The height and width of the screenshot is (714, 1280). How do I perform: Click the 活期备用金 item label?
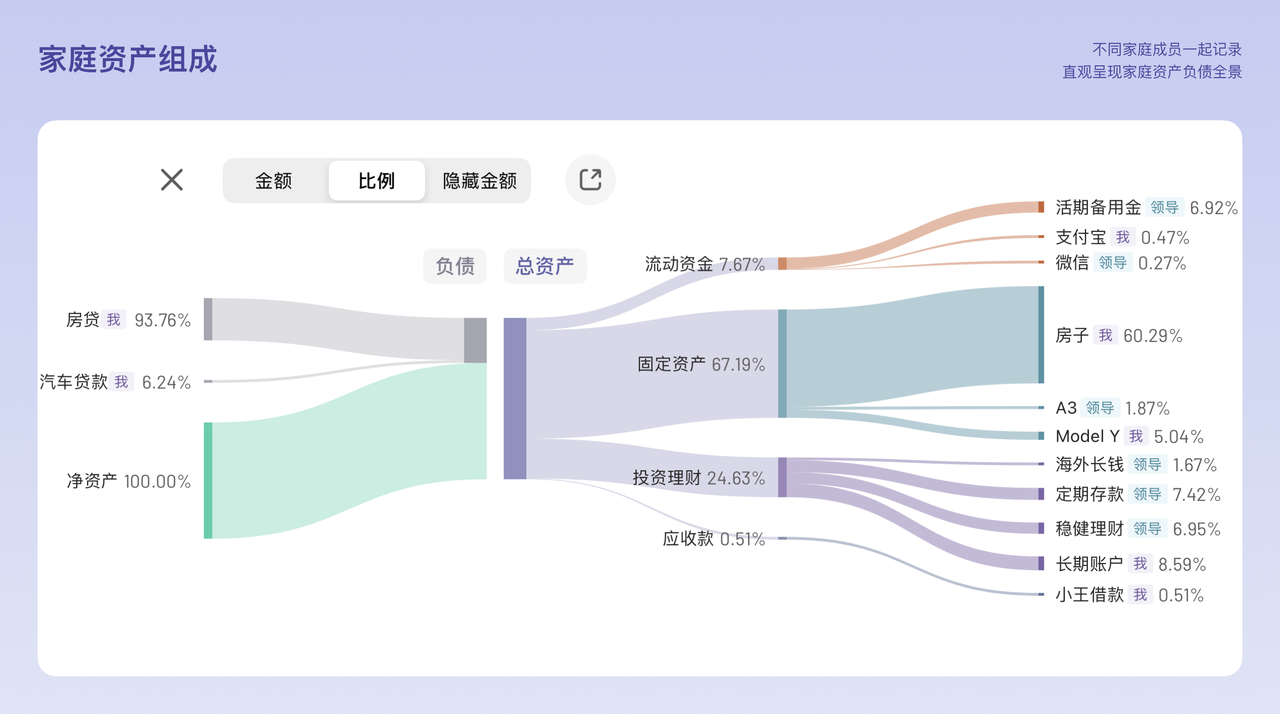(1098, 208)
